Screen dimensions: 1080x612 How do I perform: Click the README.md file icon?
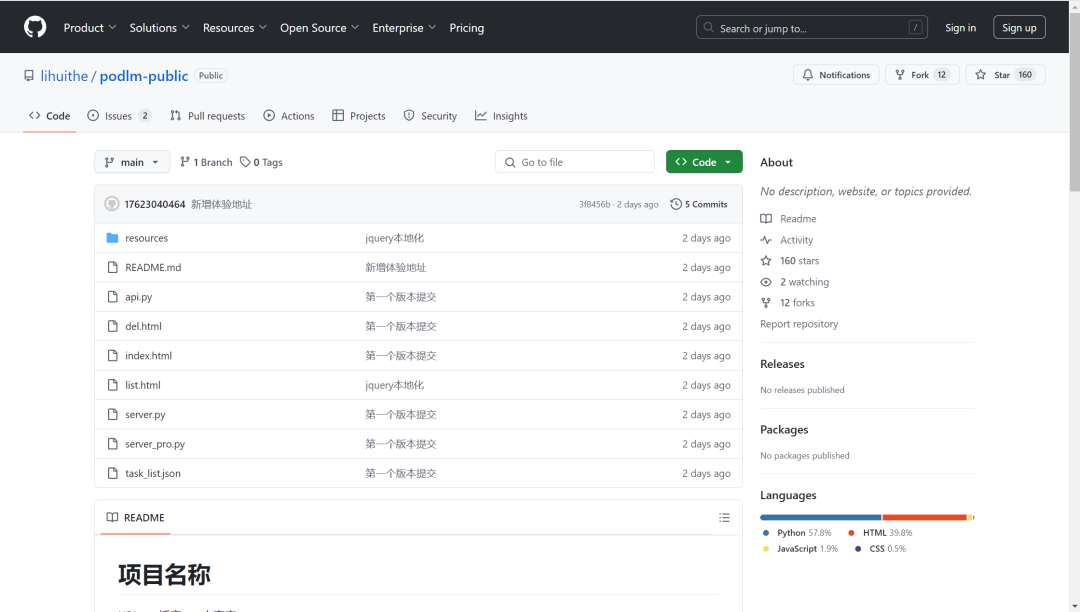(112, 267)
